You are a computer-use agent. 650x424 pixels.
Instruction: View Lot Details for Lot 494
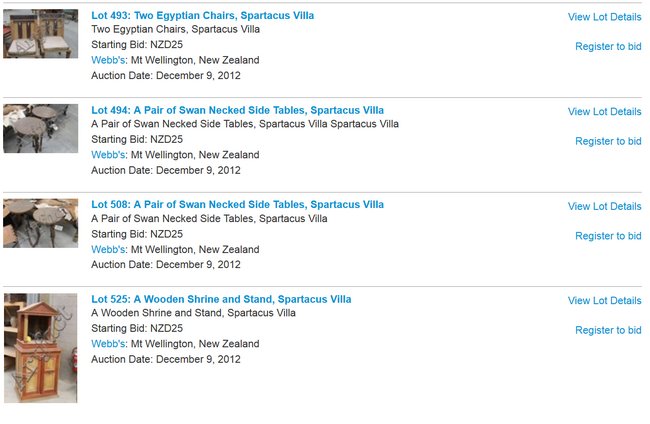pos(604,111)
